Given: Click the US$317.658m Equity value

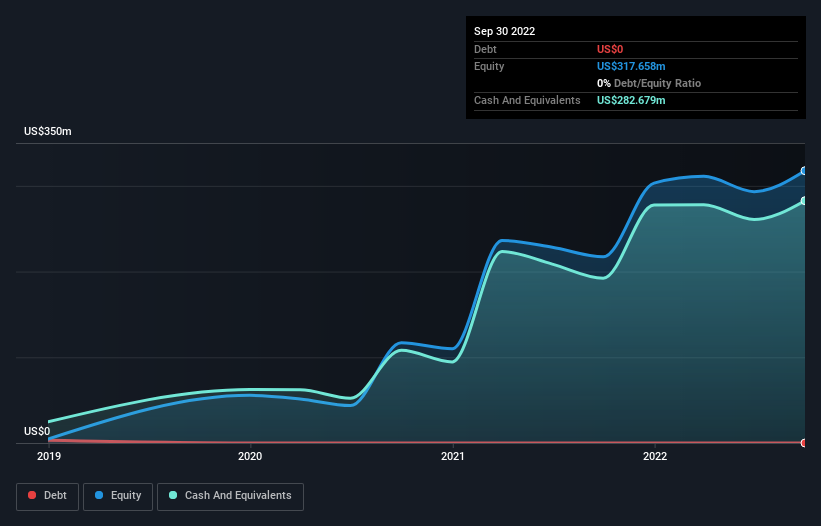Looking at the screenshot, I should (x=631, y=66).
